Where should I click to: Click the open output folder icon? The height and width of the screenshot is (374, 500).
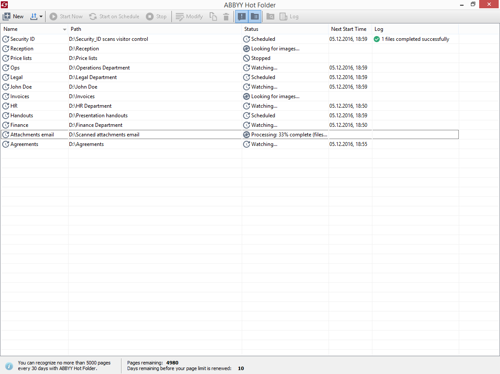click(x=270, y=16)
